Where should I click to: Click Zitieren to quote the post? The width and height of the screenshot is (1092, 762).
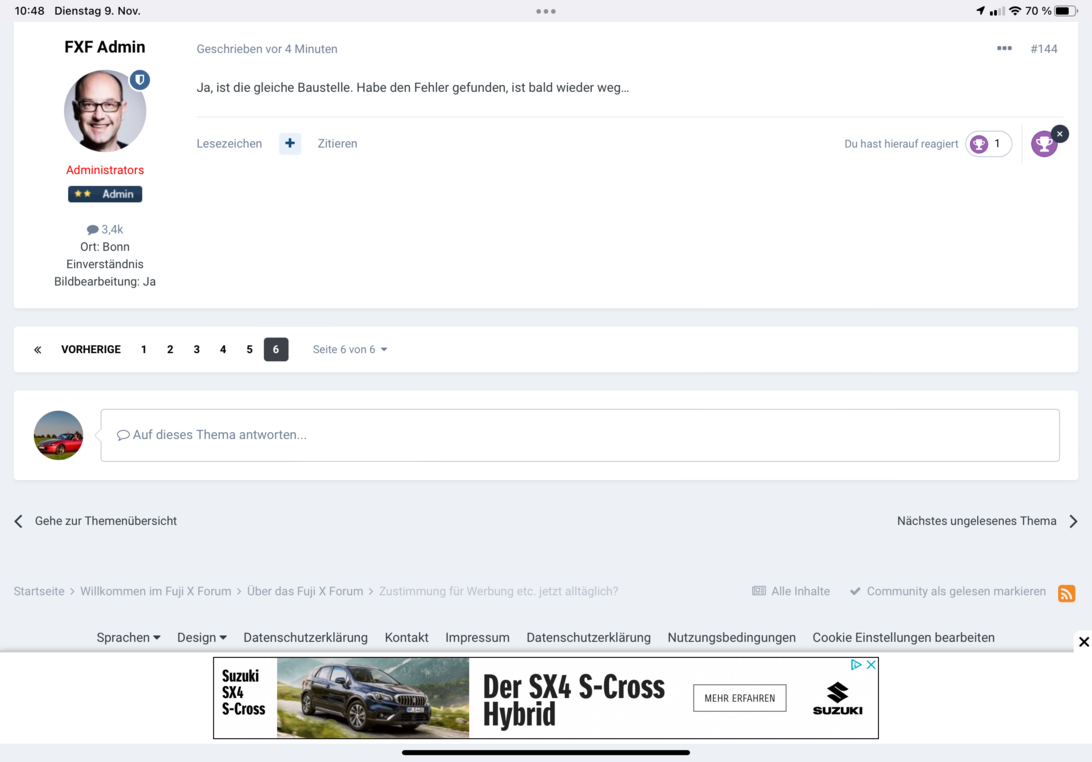click(x=337, y=144)
